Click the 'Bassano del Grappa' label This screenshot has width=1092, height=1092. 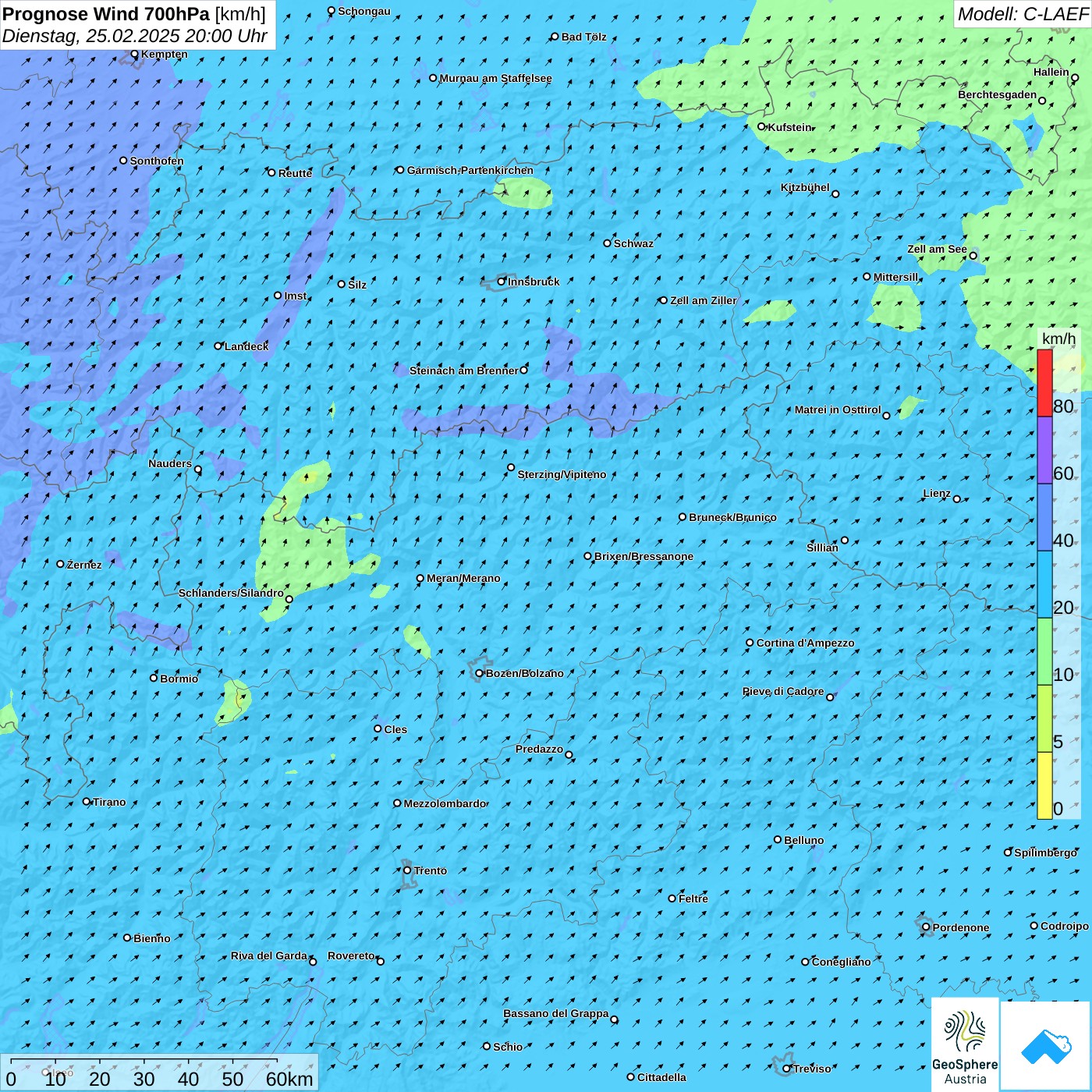(555, 1013)
